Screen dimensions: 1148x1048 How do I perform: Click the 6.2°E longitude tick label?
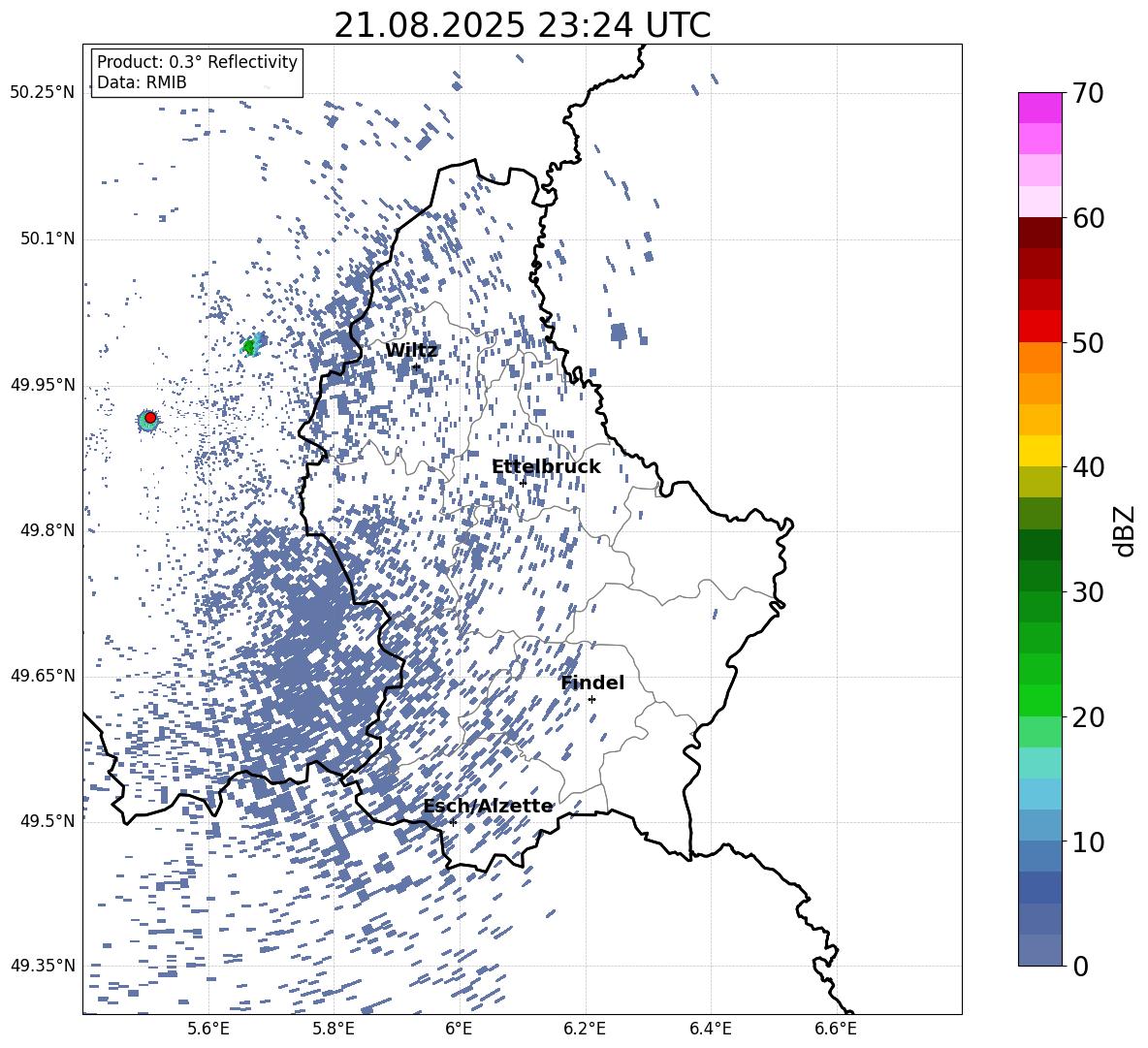pyautogui.click(x=585, y=1029)
